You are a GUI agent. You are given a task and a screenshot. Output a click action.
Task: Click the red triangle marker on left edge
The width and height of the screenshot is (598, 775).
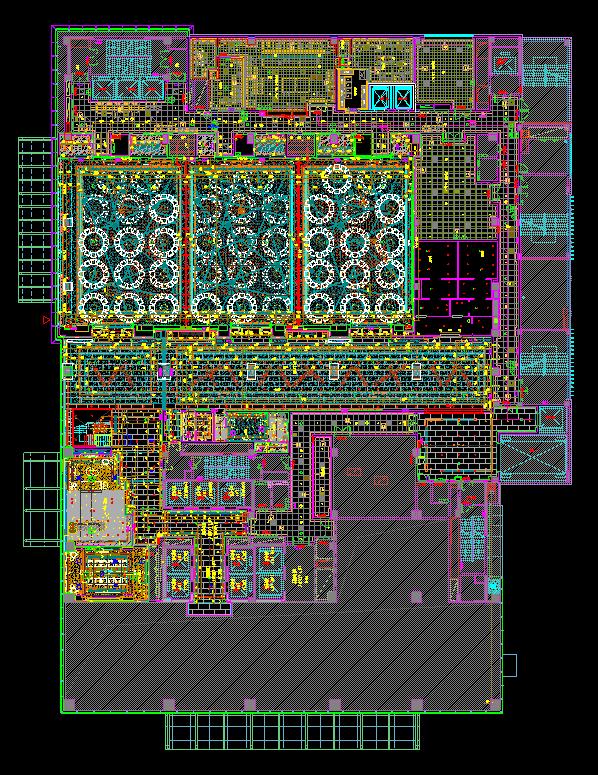[46, 320]
